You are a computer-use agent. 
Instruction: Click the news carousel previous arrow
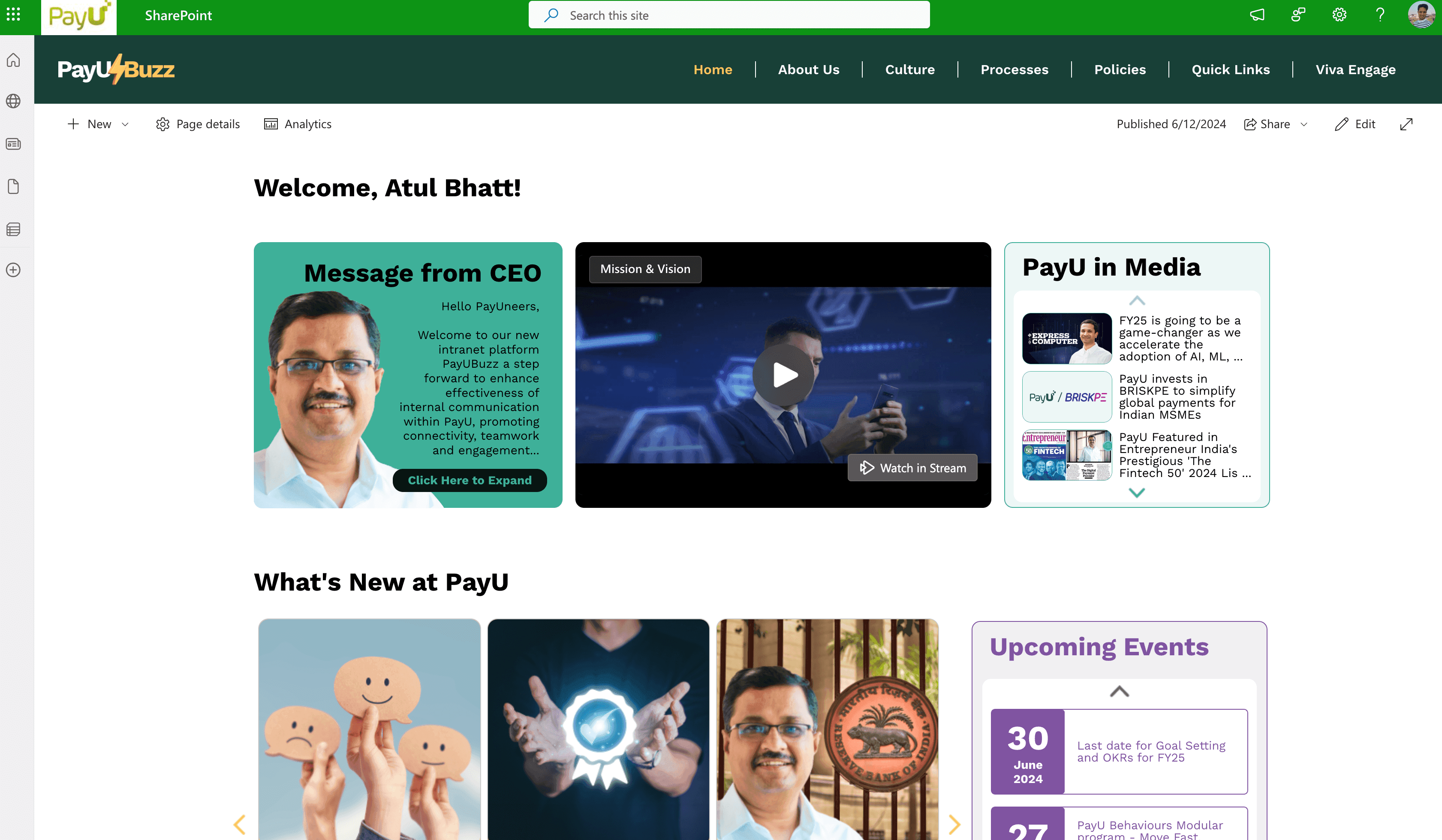(240, 825)
